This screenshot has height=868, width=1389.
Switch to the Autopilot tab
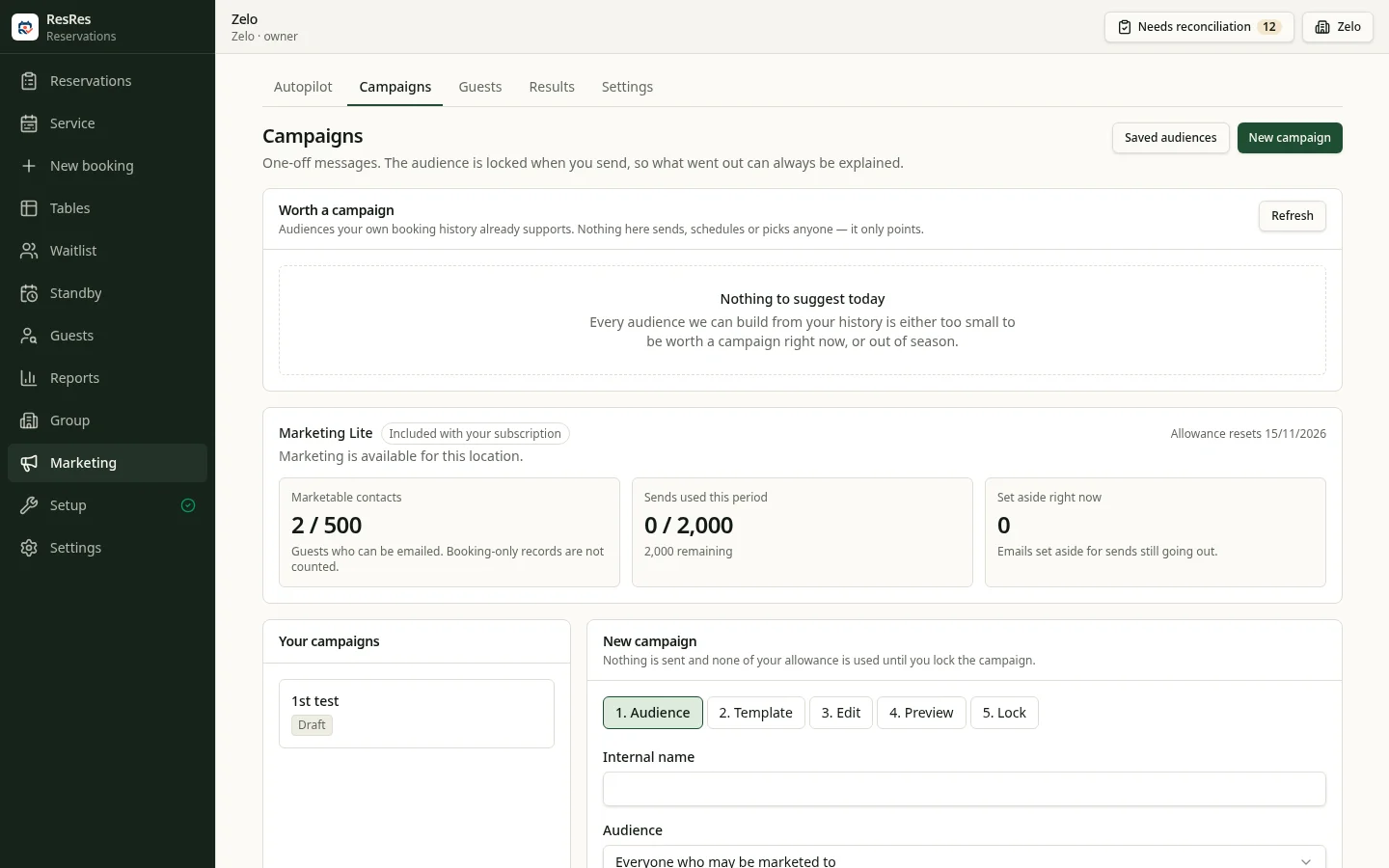coord(303,87)
